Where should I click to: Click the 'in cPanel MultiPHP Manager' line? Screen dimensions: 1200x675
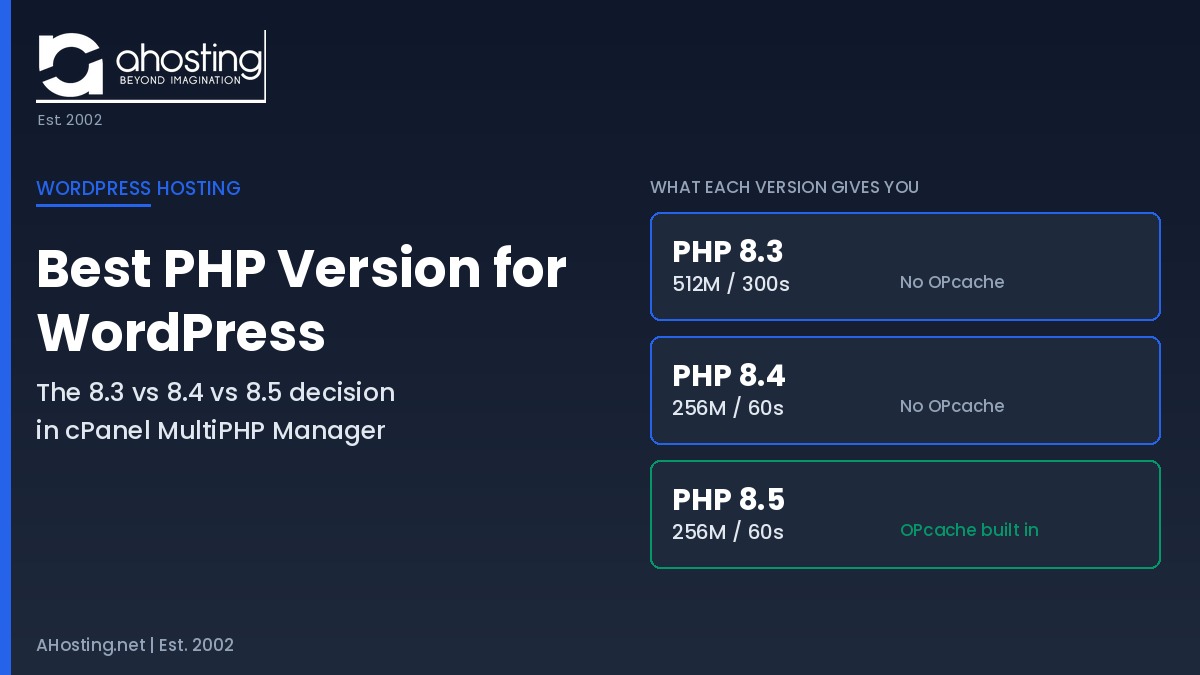coord(210,431)
